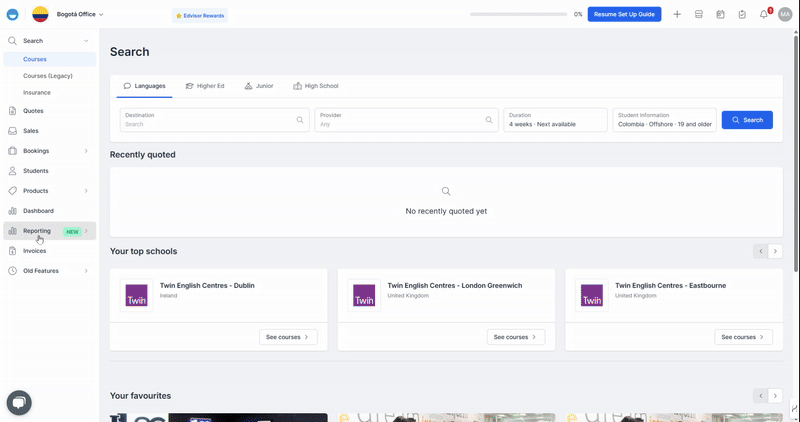Open the Student Information selector
Image resolution: width=800 pixels, height=422 pixels.
coord(664,120)
